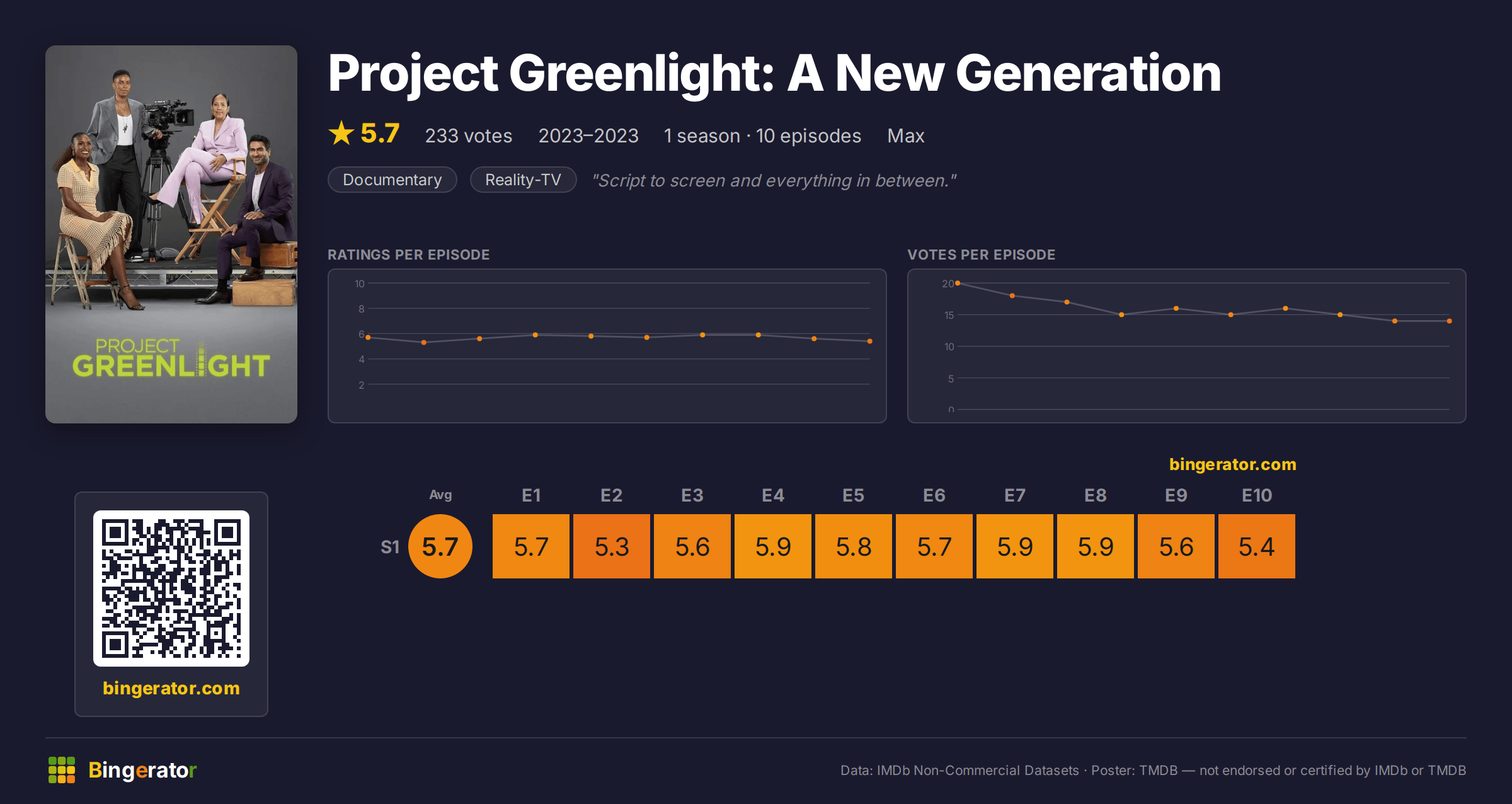Click the Bingerator brand name in the footer
This screenshot has width=1512, height=804.
click(142, 770)
